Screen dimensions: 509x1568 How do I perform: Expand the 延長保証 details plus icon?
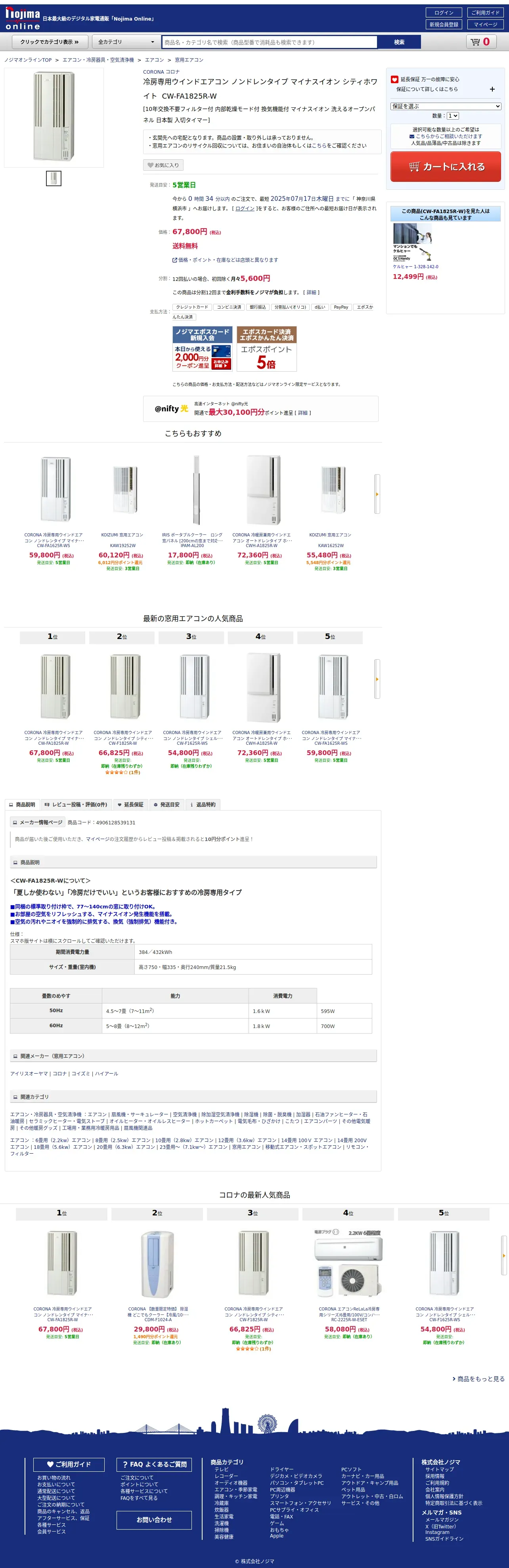point(493,90)
